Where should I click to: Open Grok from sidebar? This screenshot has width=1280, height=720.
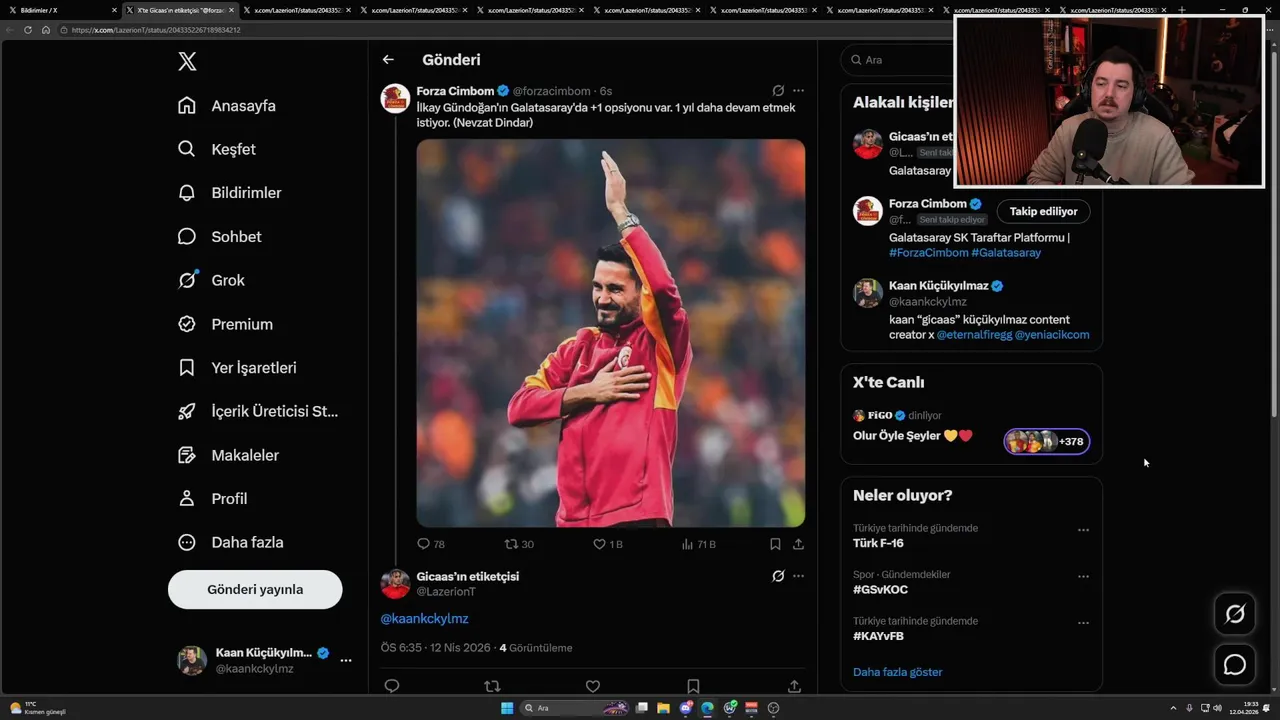pos(211,280)
